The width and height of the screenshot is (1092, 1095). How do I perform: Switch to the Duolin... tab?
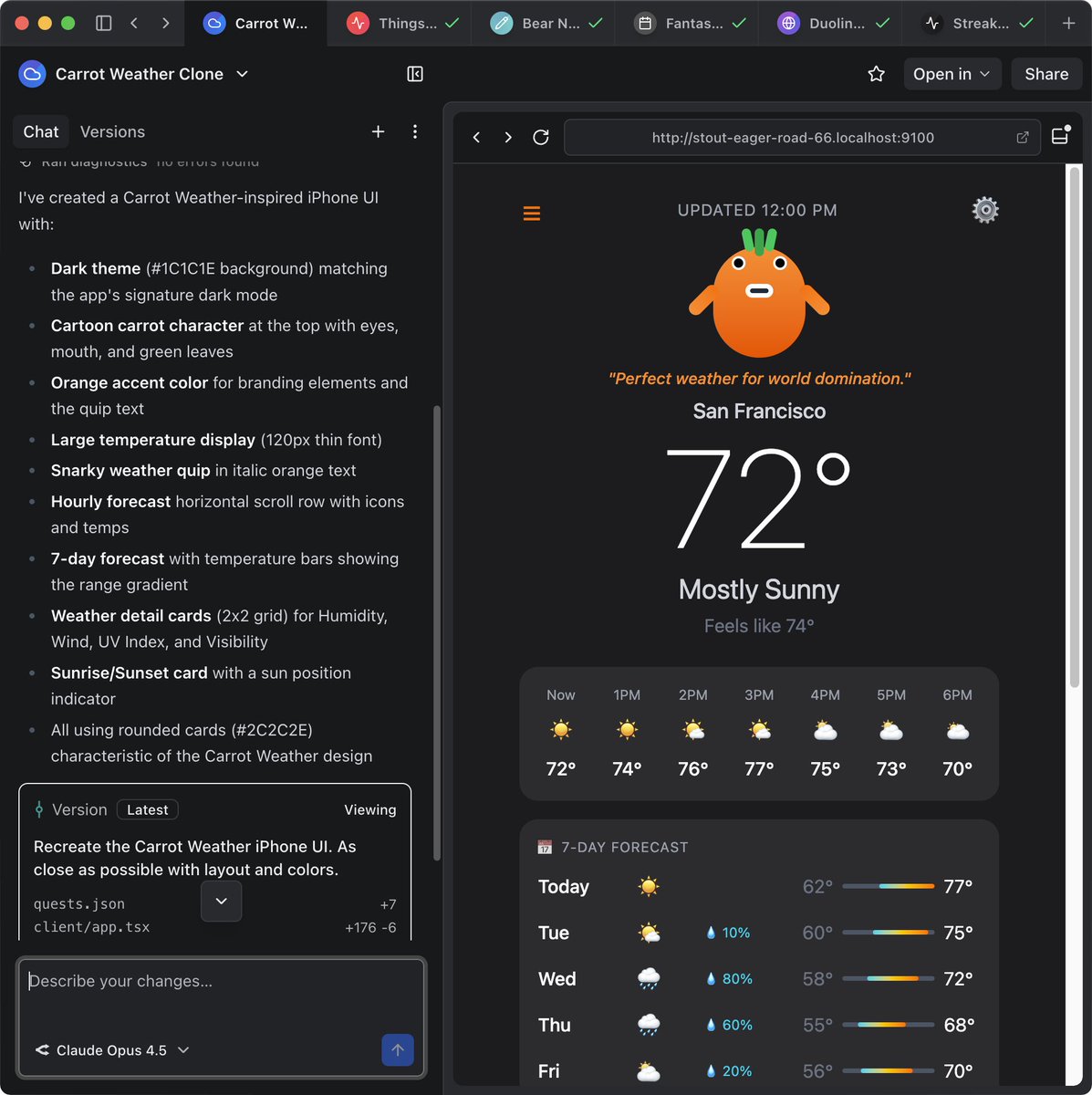(x=832, y=23)
